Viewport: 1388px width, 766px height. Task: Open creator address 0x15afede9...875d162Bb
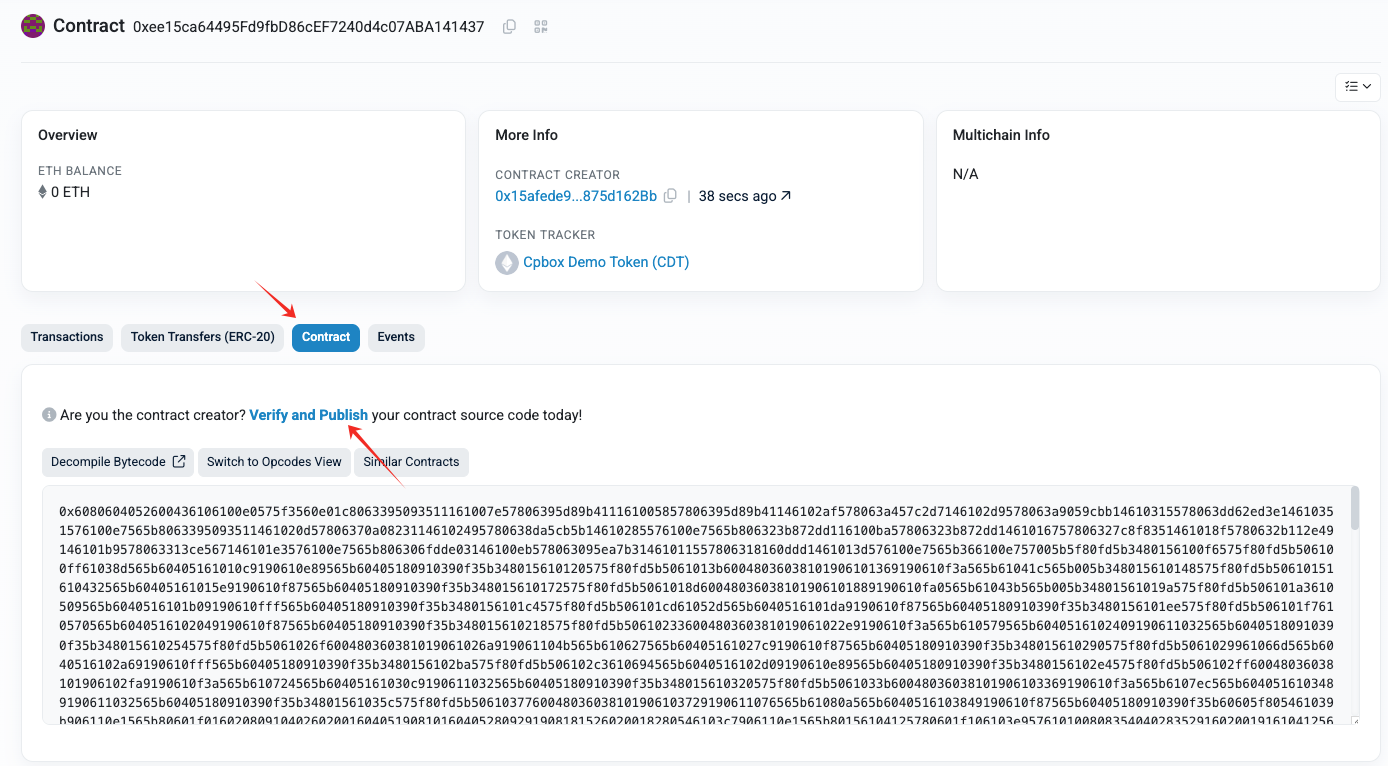coord(576,196)
